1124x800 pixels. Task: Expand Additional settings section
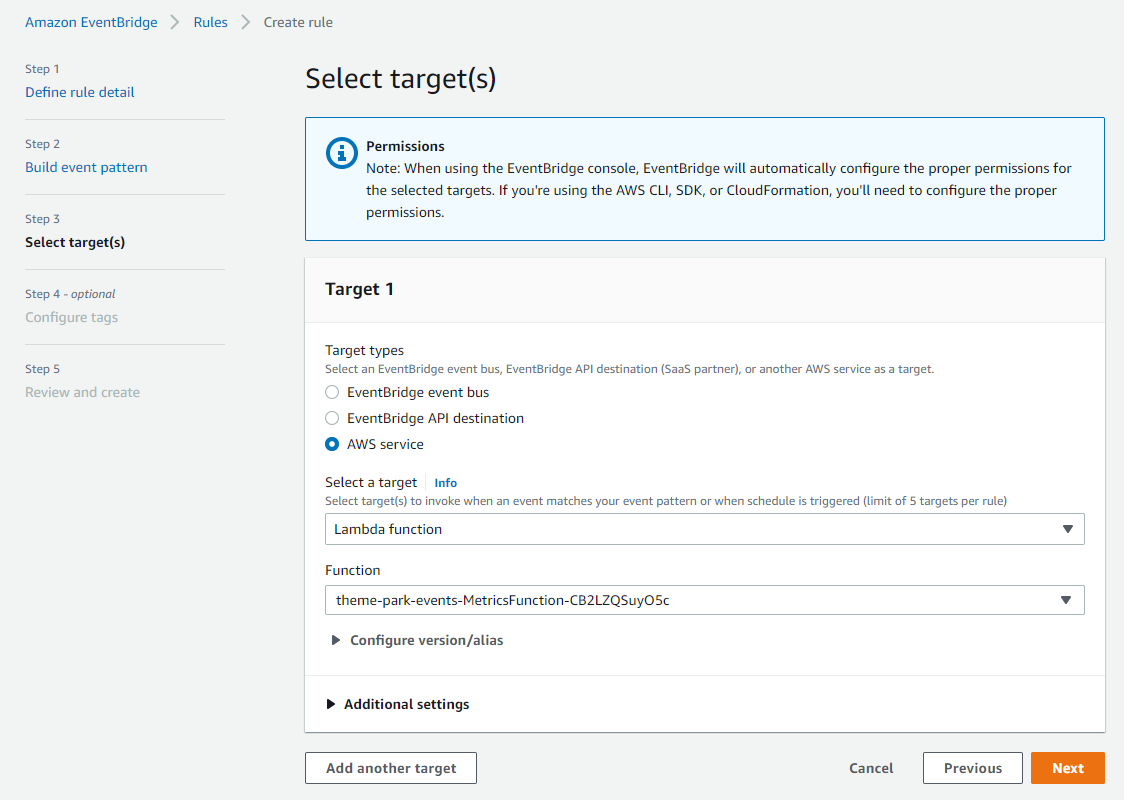click(x=398, y=704)
